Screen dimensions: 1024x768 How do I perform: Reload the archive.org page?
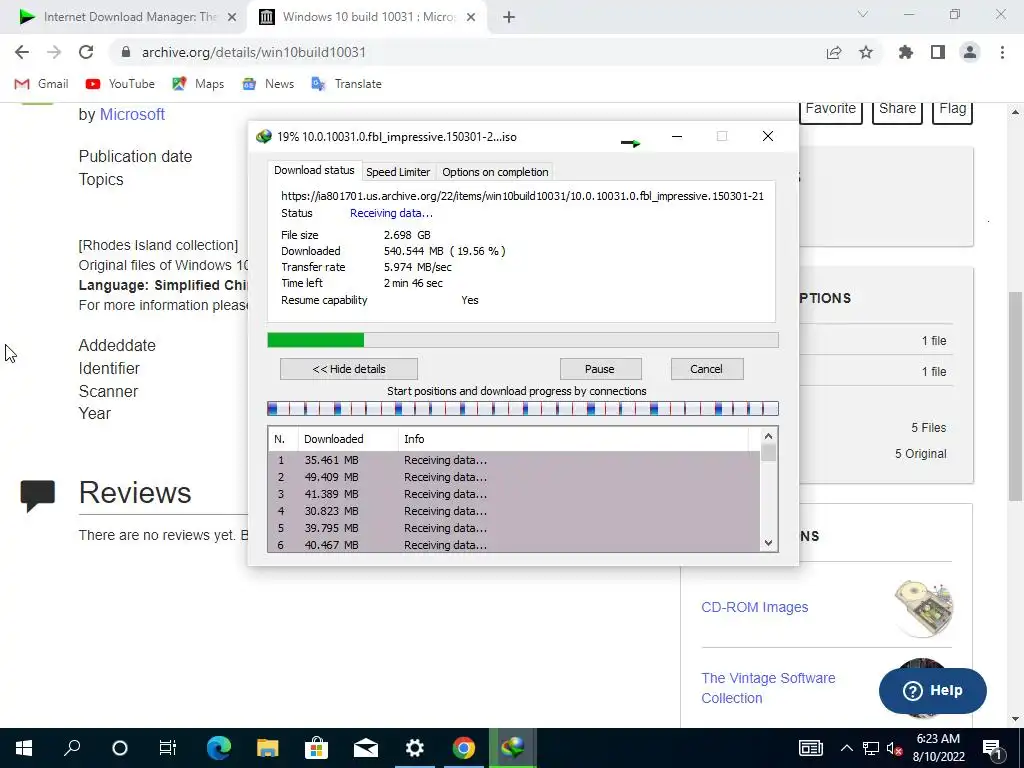click(86, 52)
